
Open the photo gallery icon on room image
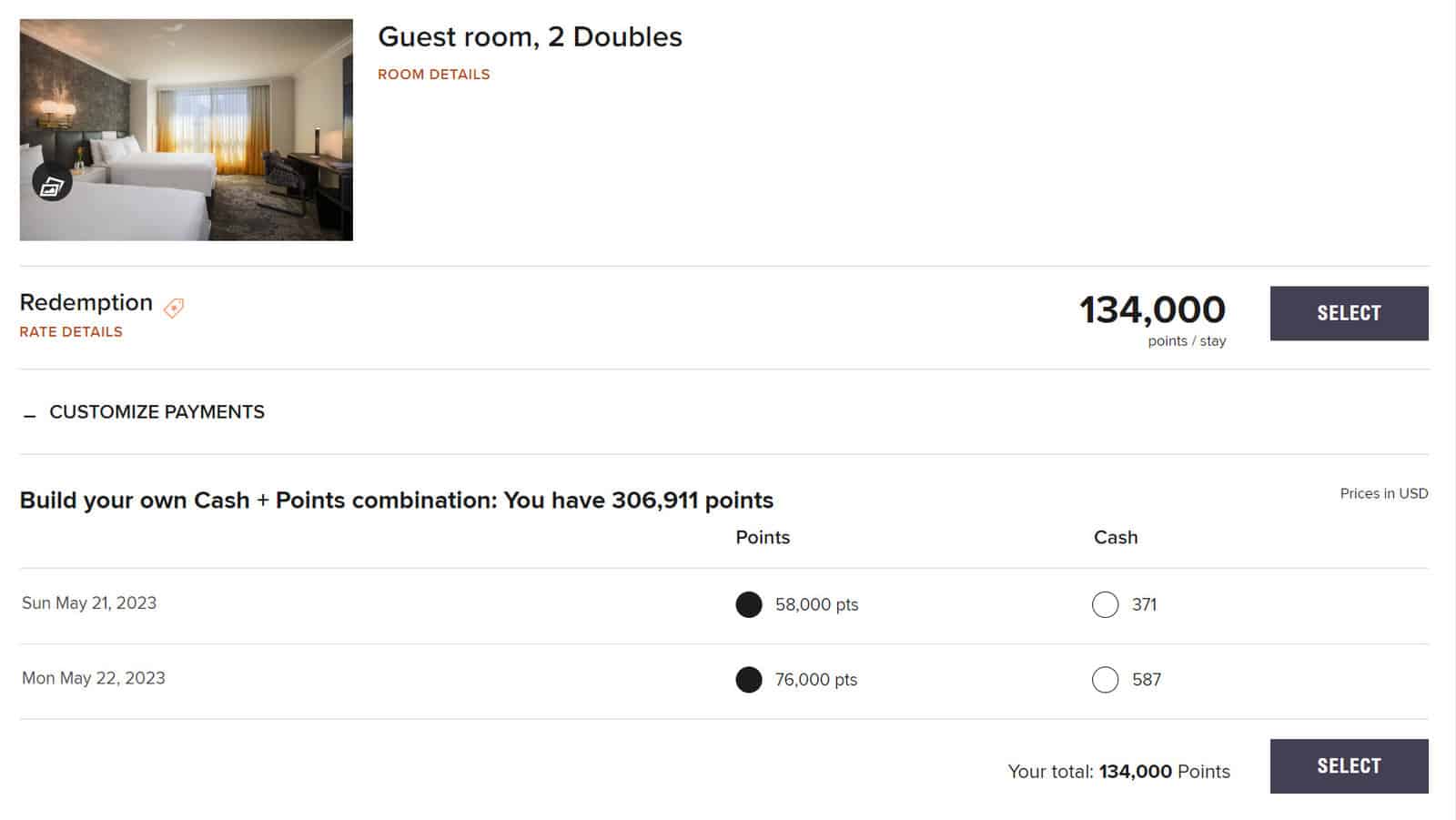coord(52,184)
